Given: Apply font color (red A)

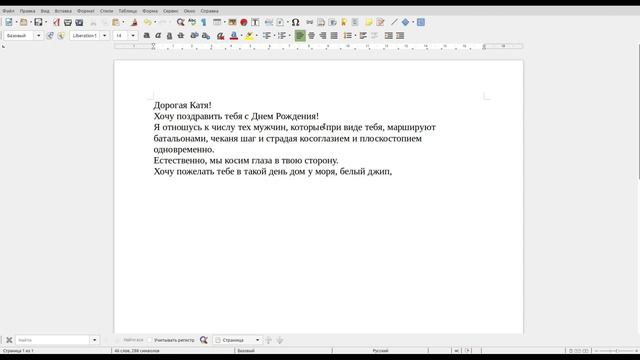Looking at the screenshot, I should pos(233,36).
